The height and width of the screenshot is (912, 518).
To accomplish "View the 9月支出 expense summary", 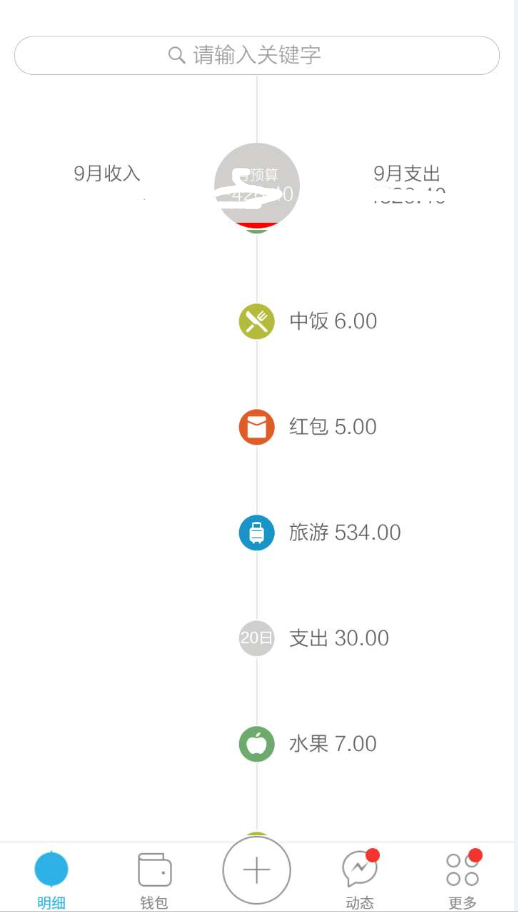I will 407,184.
